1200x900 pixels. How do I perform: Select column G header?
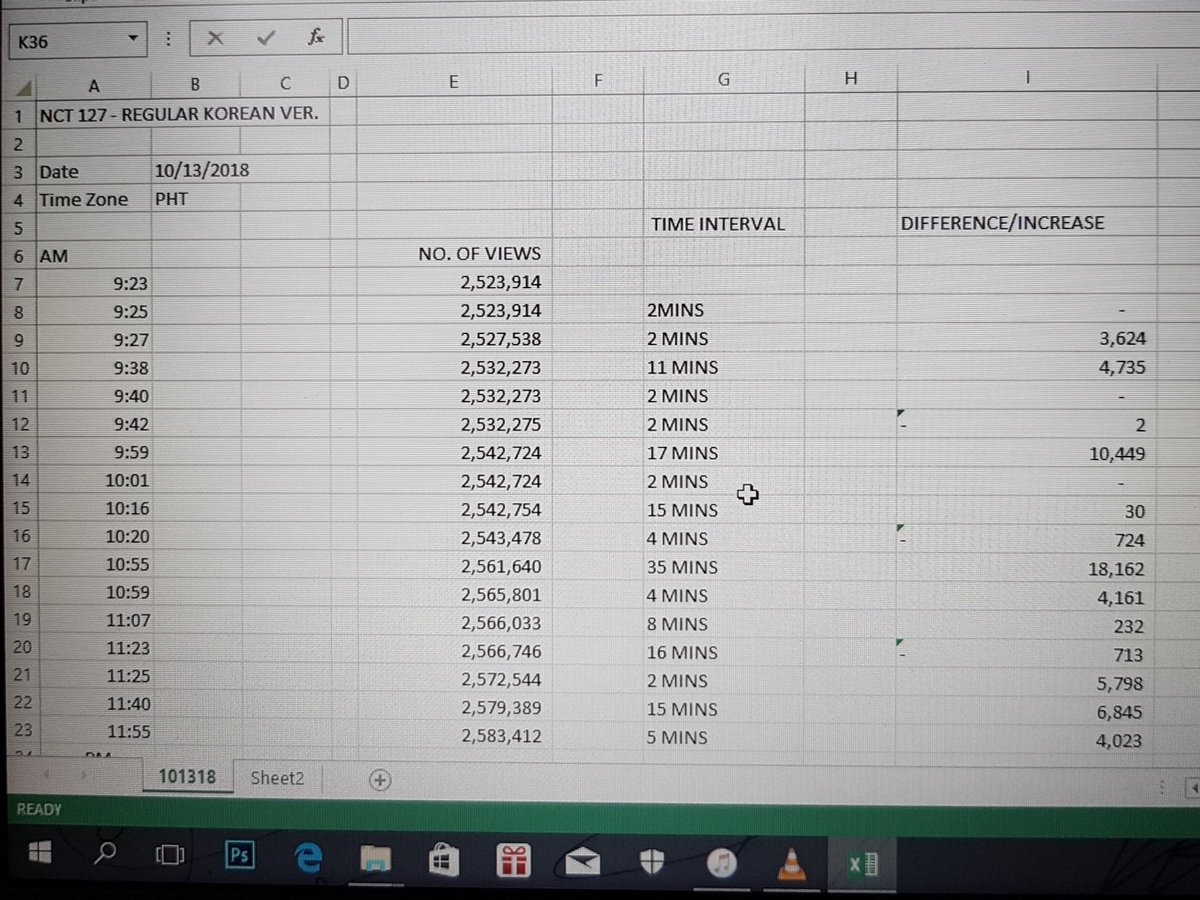[x=724, y=80]
